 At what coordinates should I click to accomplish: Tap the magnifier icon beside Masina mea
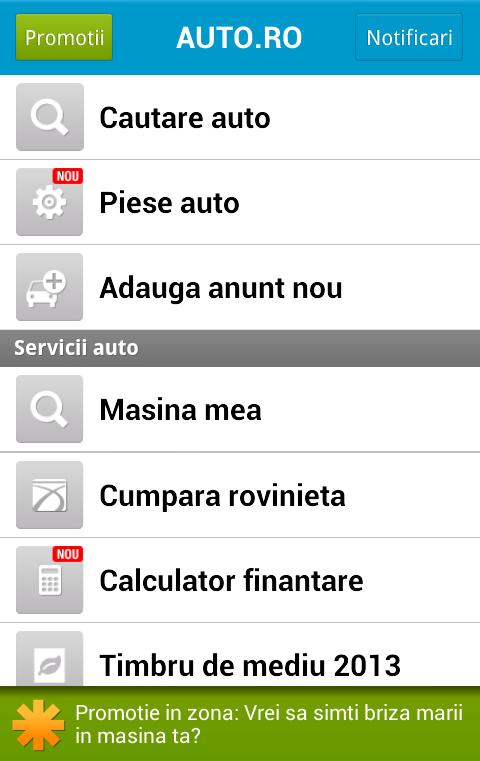coord(50,409)
